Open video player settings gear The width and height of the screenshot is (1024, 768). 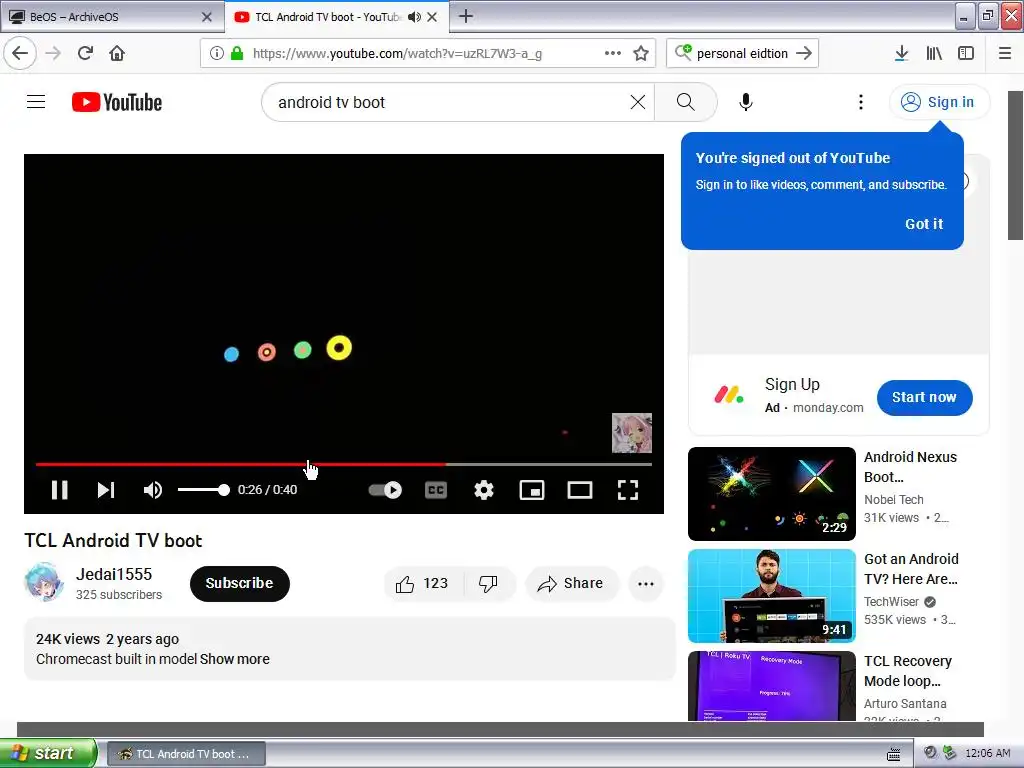pos(484,490)
